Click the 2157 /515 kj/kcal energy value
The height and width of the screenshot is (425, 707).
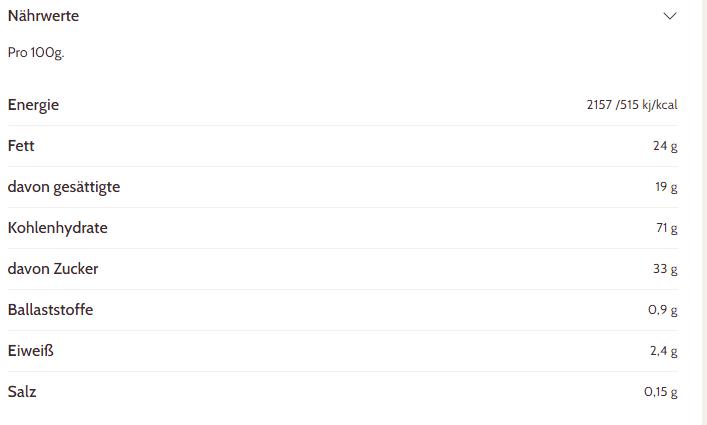pos(632,105)
